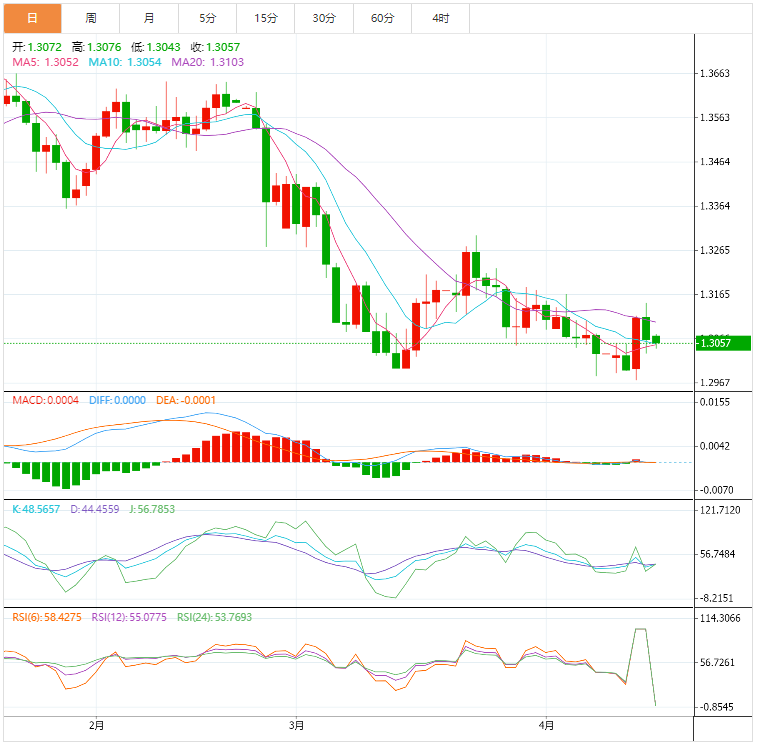Click the RSI(24) value label
Image resolution: width=761 pixels, height=747 pixels.
click(x=214, y=617)
